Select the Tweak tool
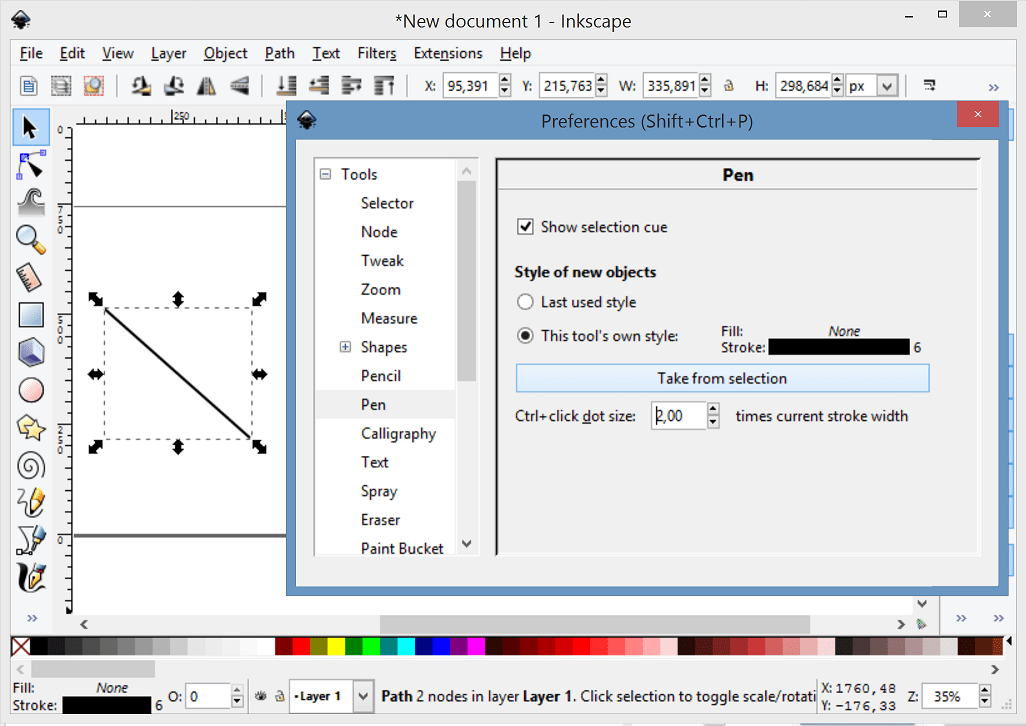The height and width of the screenshot is (726, 1026). point(30,202)
